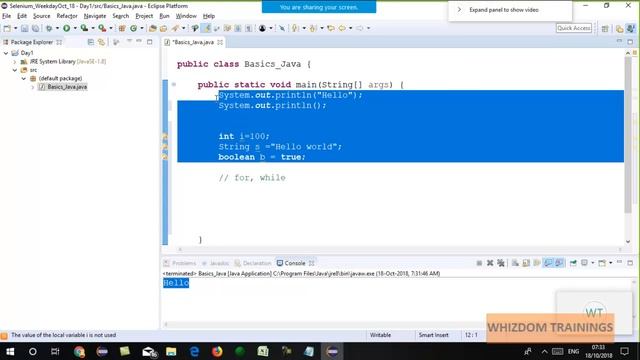Click Remove Launch icon in Console
Image resolution: width=640 pixels, height=360 pixels.
click(490, 263)
